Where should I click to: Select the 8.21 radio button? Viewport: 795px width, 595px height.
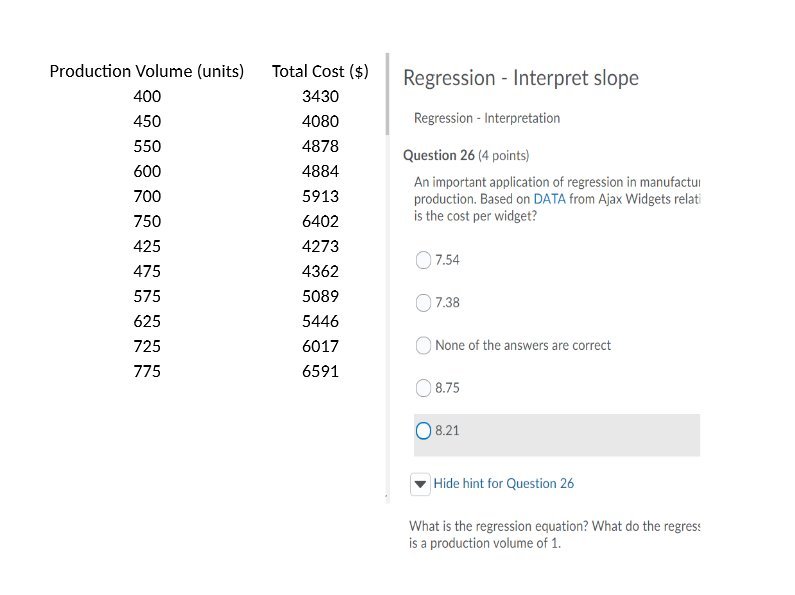tap(423, 431)
